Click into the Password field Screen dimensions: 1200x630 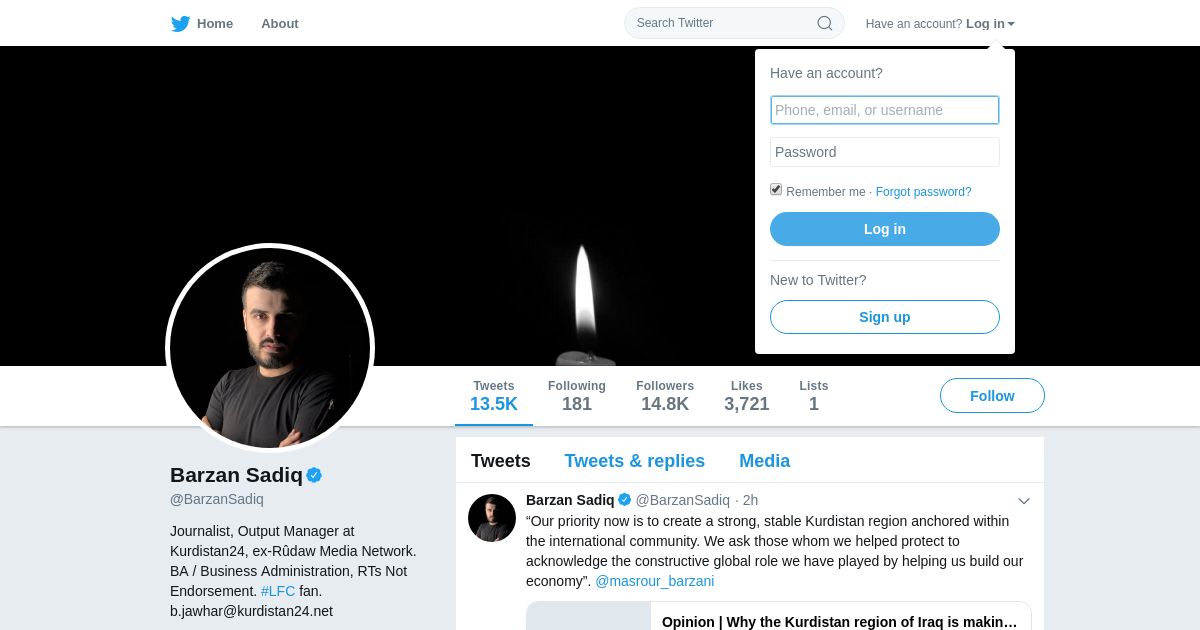click(x=884, y=152)
